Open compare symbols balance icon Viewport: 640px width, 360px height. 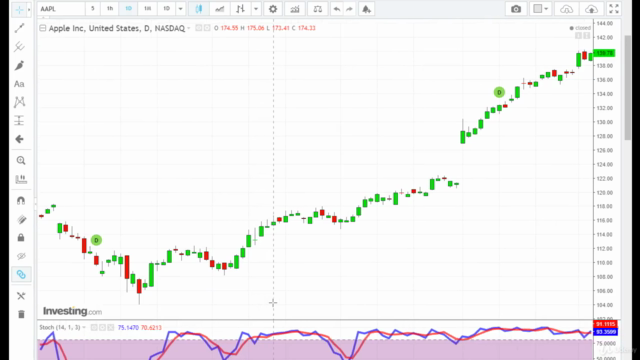coord(318,9)
